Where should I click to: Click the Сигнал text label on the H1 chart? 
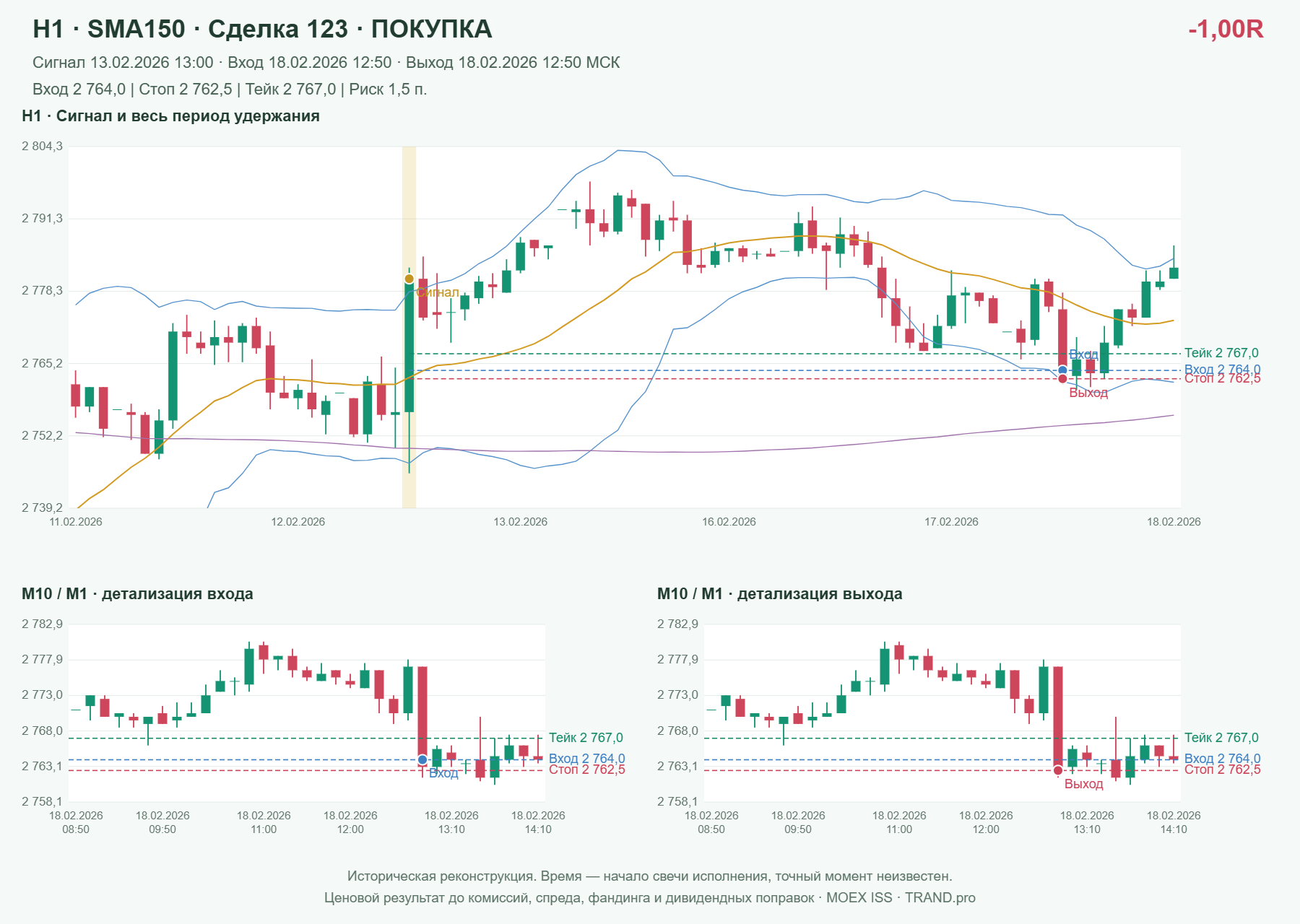(x=438, y=292)
